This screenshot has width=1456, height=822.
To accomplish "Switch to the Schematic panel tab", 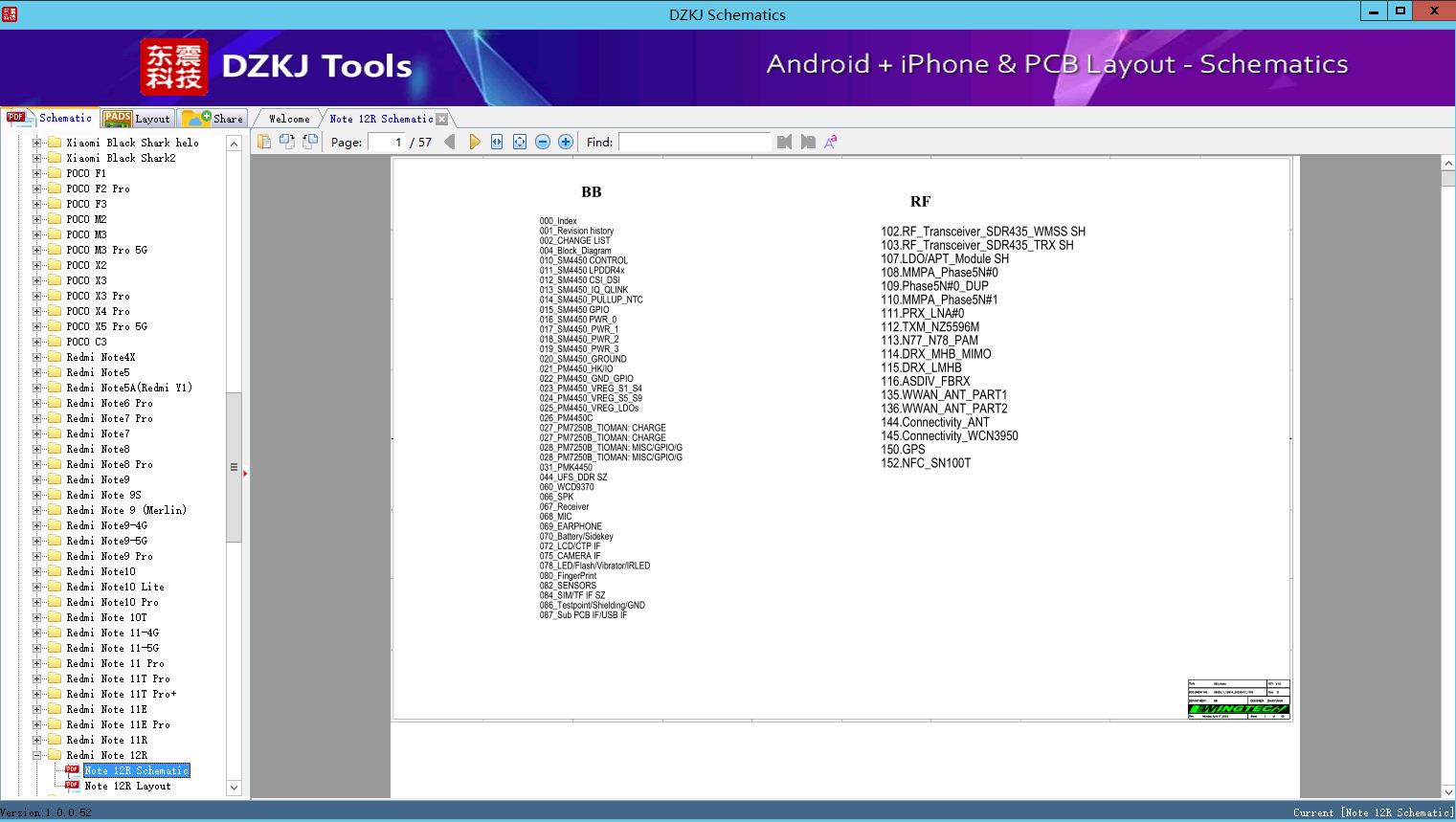I will tap(50, 118).
